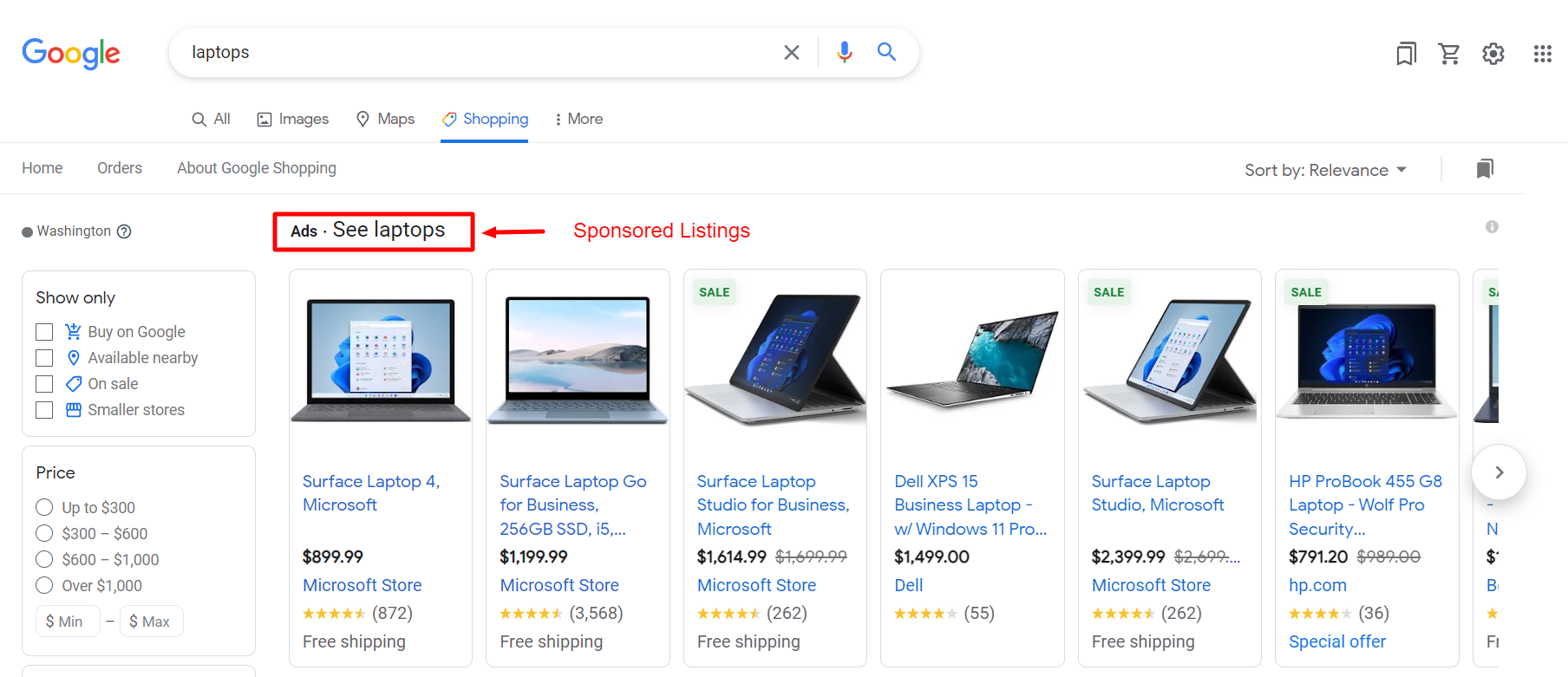
Task: Open the Dell XPS 15 Business Laptop link
Action: (970, 504)
